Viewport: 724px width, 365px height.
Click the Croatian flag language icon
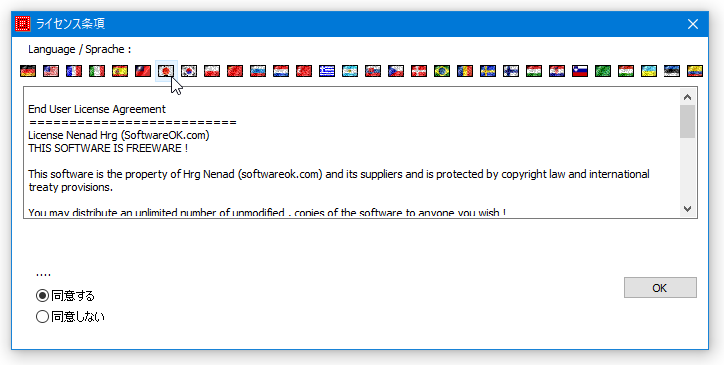pos(557,71)
